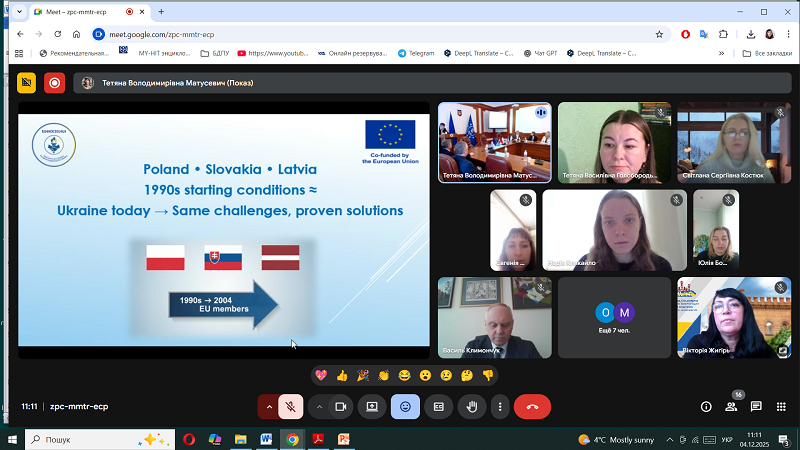Toggle the camera on or off
This screenshot has width=800, height=450.
point(341,407)
